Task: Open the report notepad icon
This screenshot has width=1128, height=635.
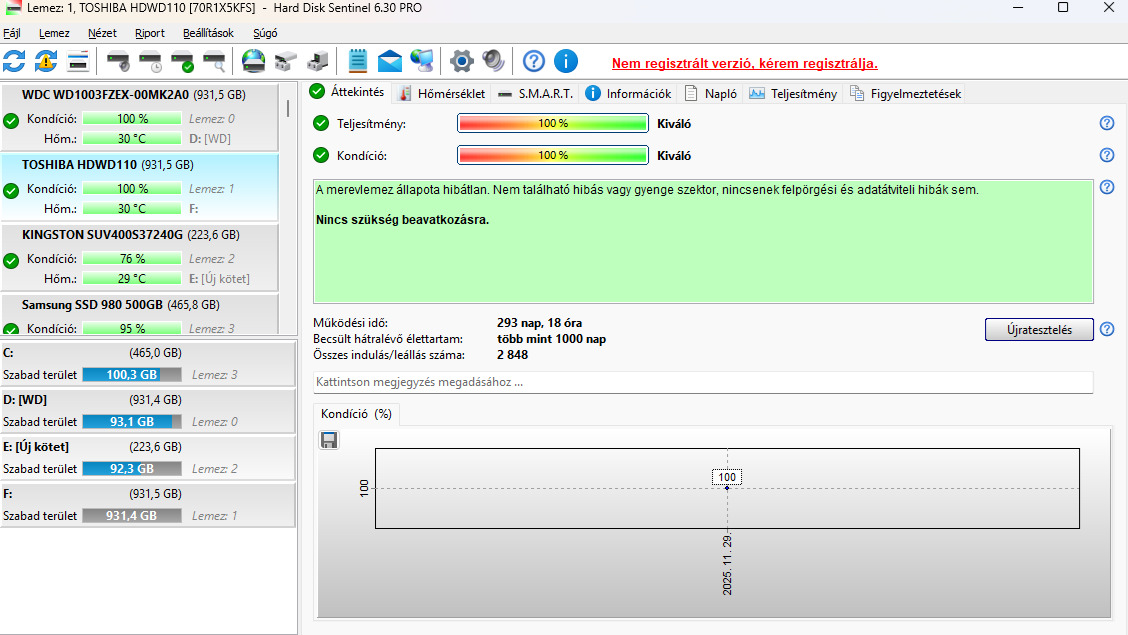Action: (x=358, y=61)
